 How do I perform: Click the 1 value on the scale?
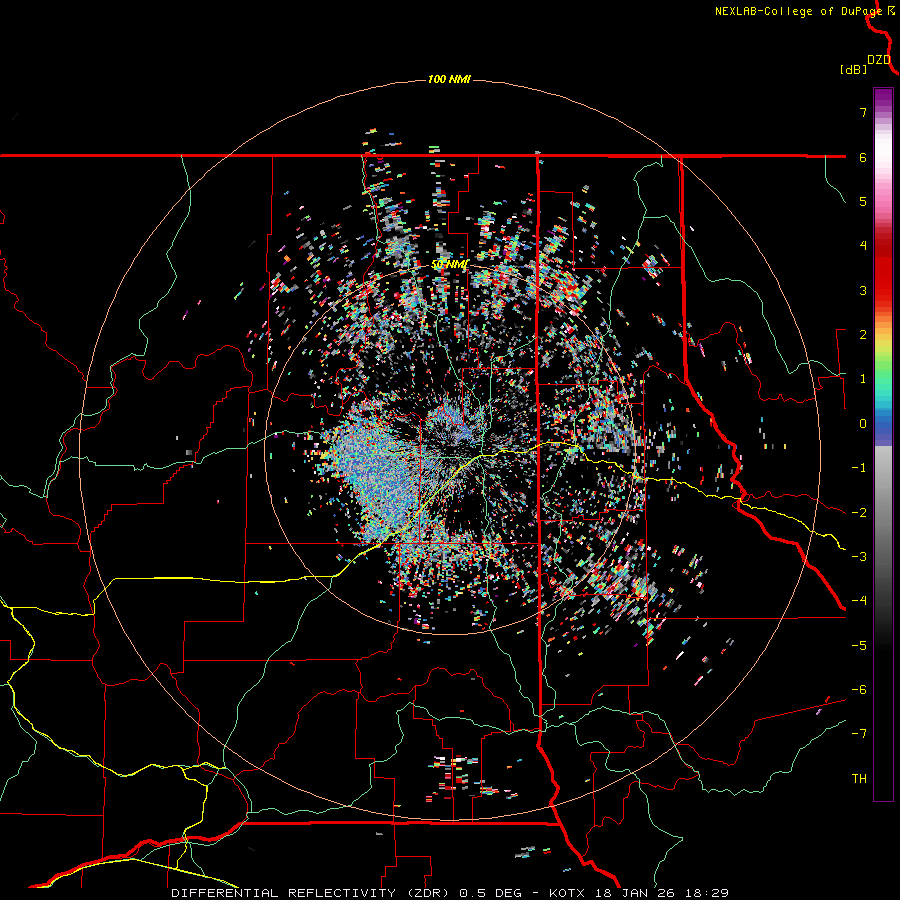point(863,379)
